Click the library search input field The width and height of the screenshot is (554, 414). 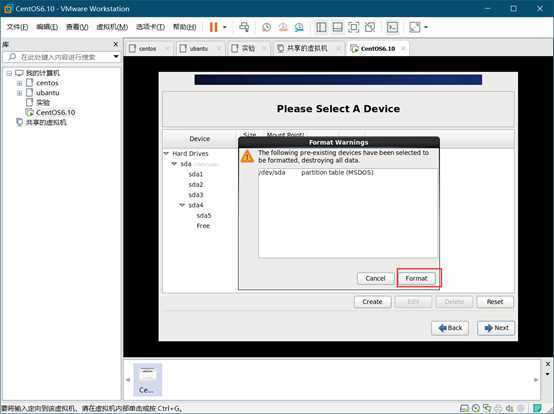[x=58, y=57]
